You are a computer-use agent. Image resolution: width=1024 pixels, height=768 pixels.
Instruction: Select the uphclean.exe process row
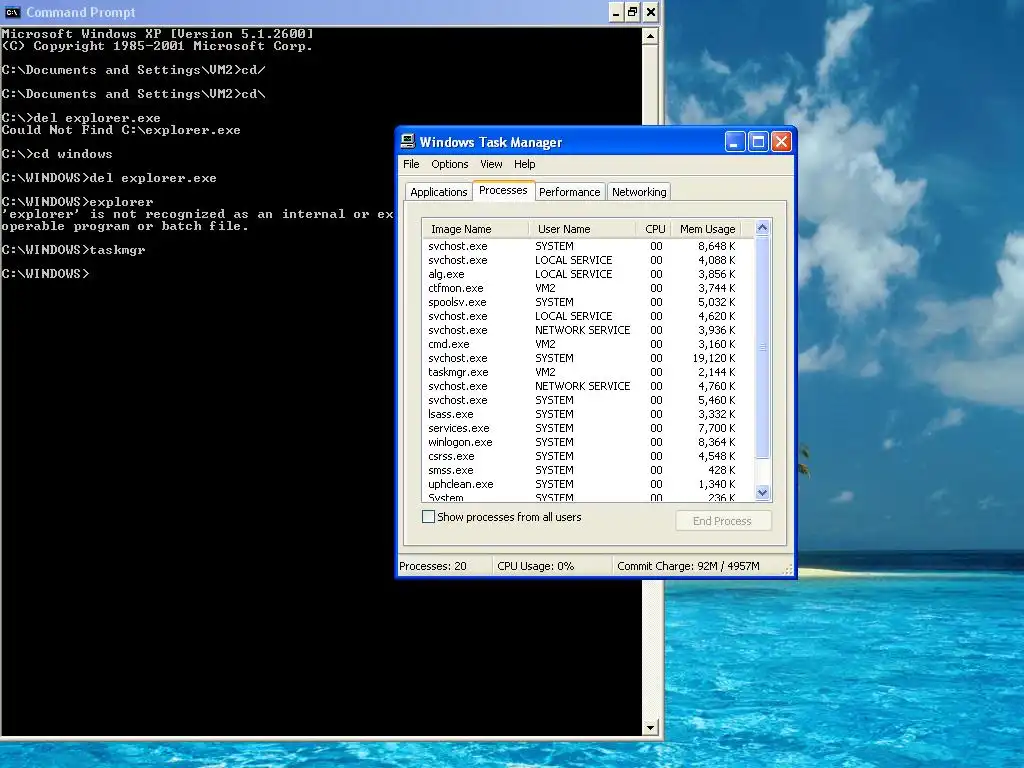click(588, 485)
